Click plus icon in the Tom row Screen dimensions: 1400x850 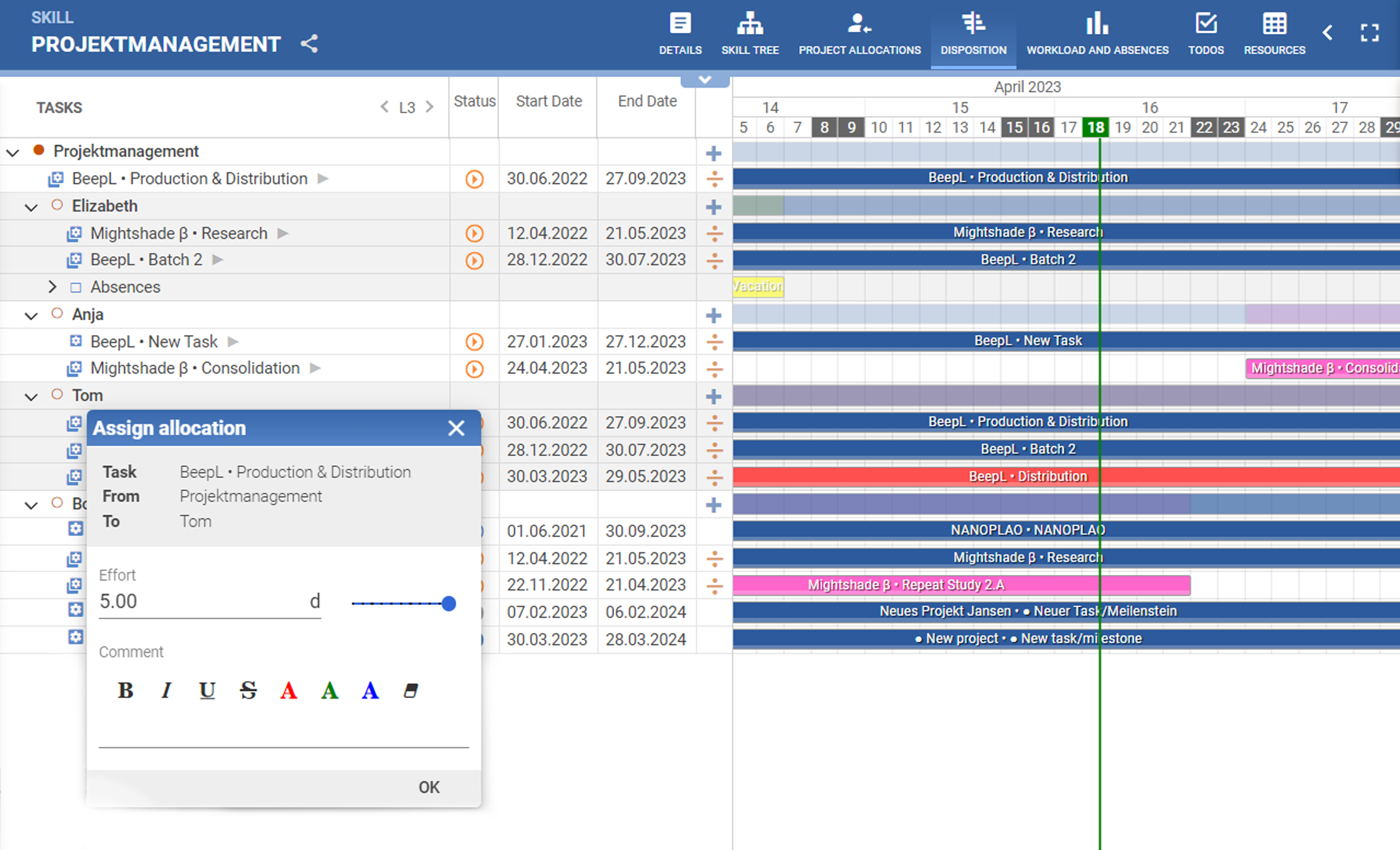point(714,396)
